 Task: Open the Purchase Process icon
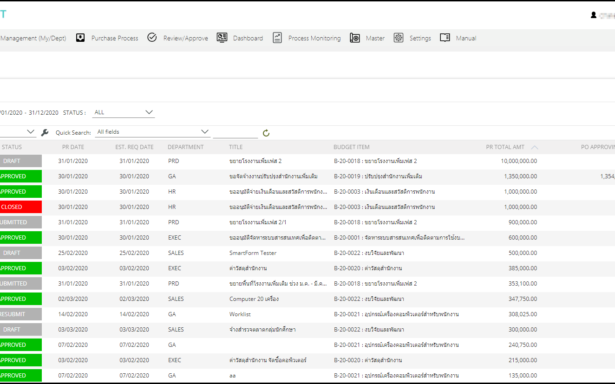80,38
